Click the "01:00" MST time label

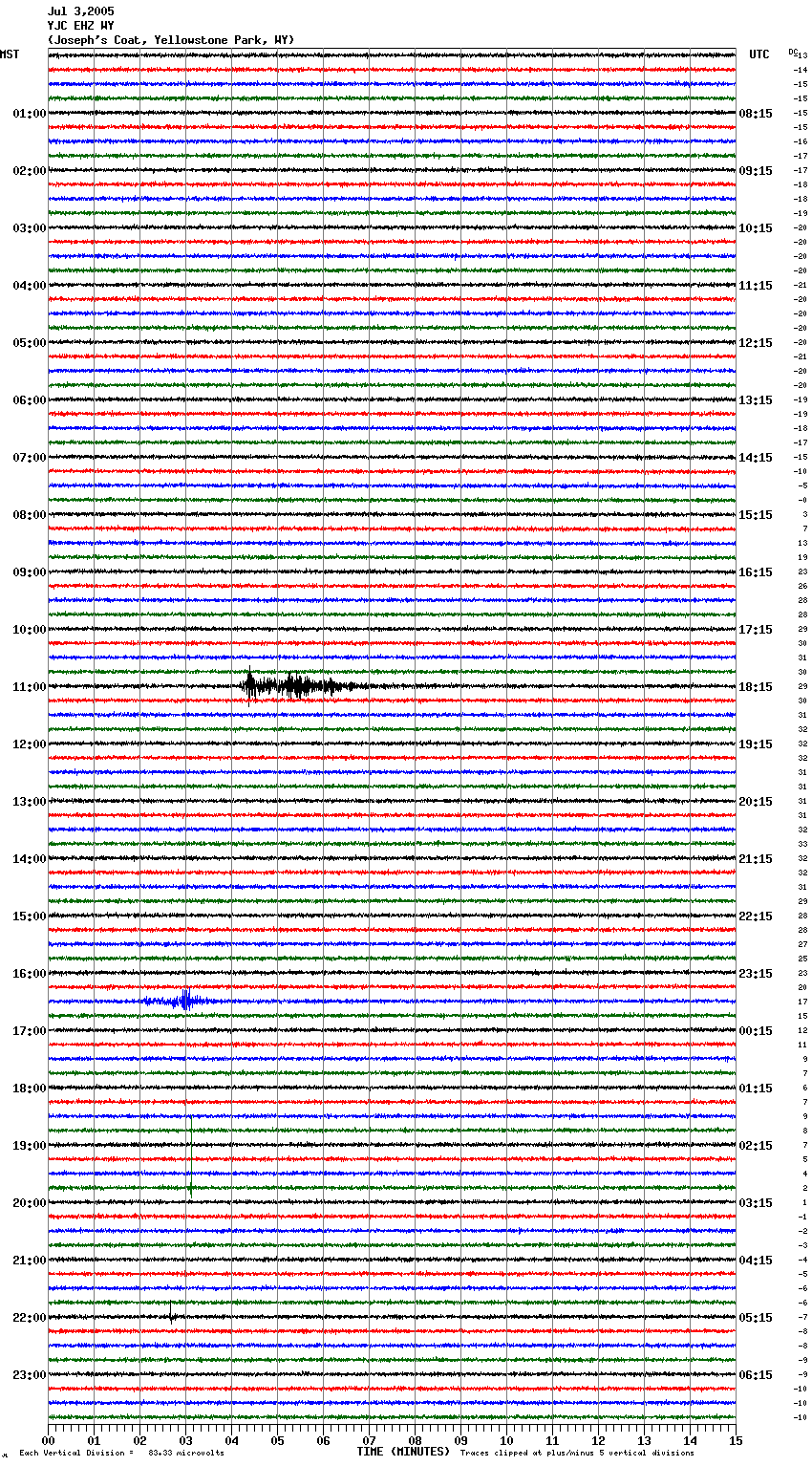point(30,114)
